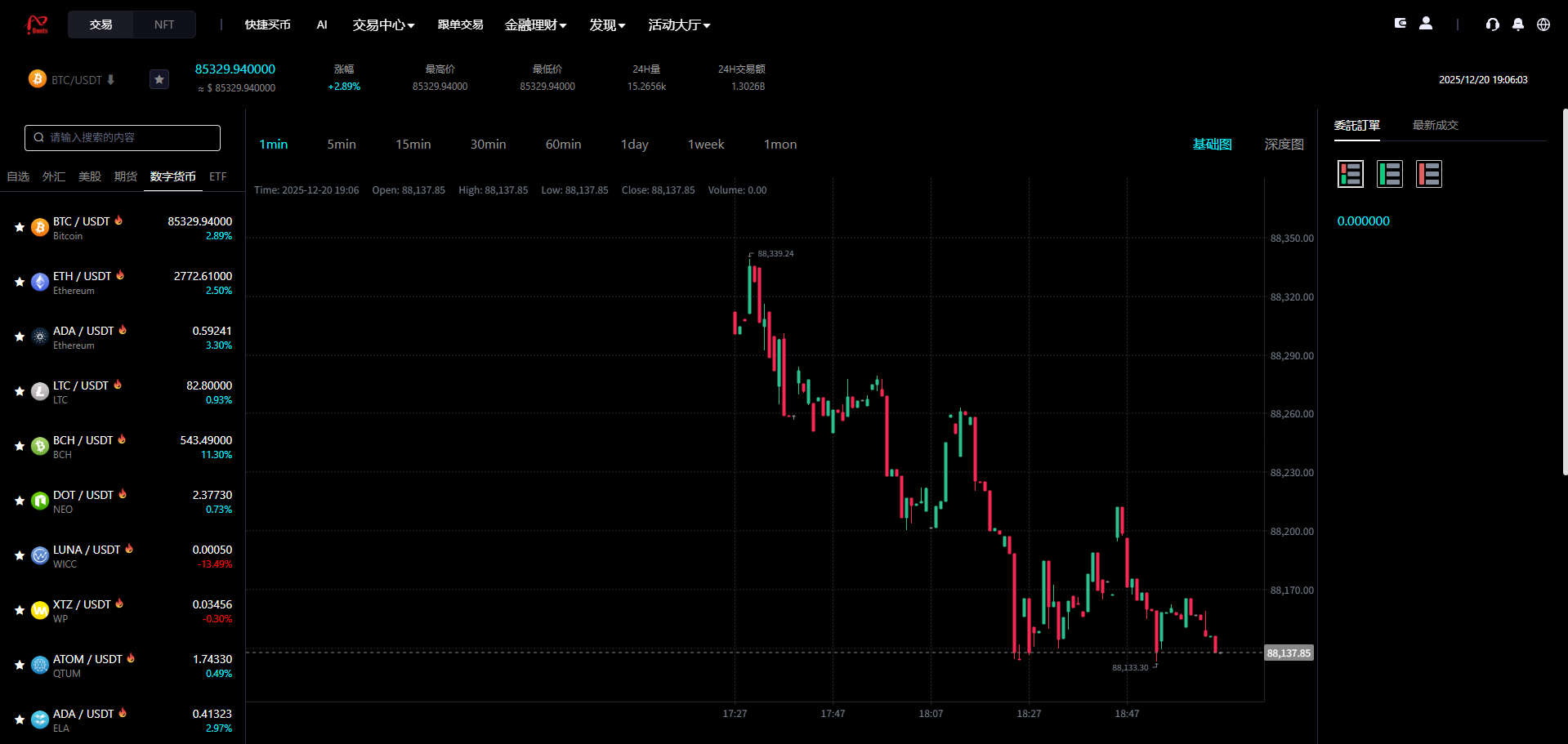Switch to the 最新成交 tab
Viewport: 1568px width, 744px height.
(x=1436, y=124)
